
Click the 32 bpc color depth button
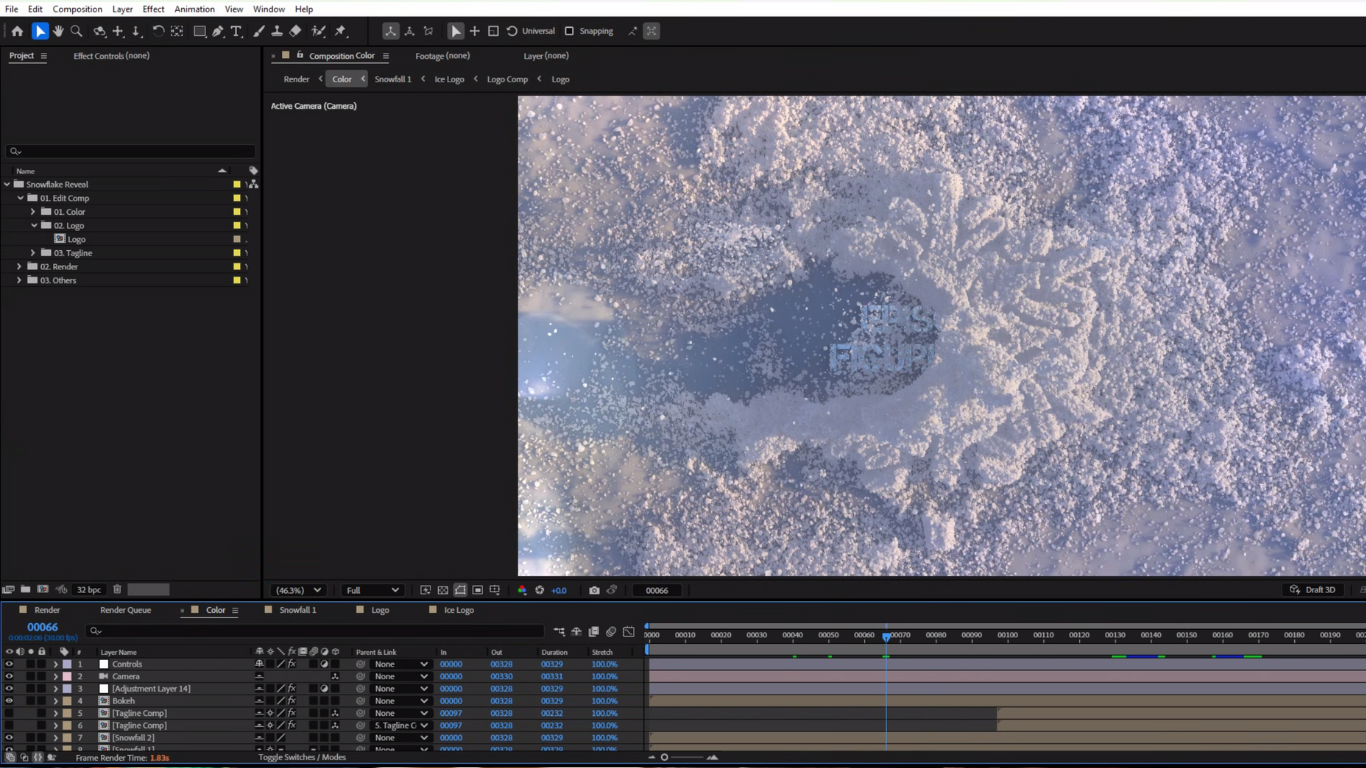tap(89, 590)
